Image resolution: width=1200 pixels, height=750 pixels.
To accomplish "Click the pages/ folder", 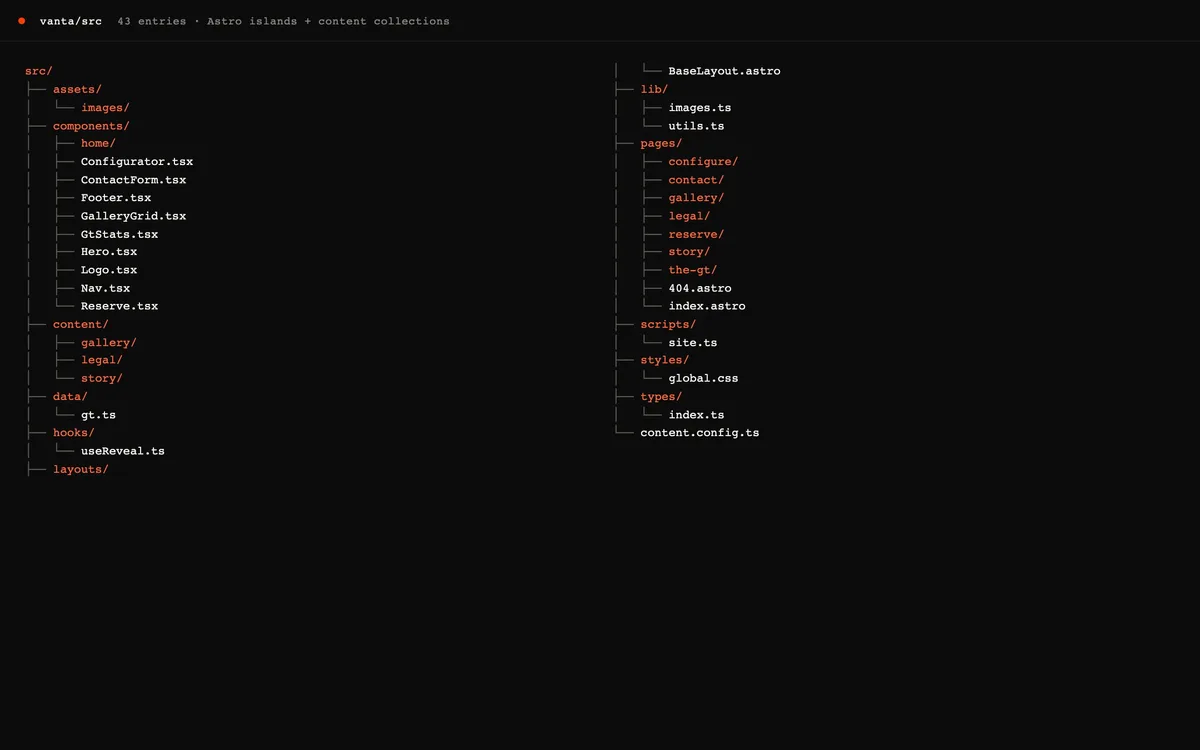I will (662, 143).
